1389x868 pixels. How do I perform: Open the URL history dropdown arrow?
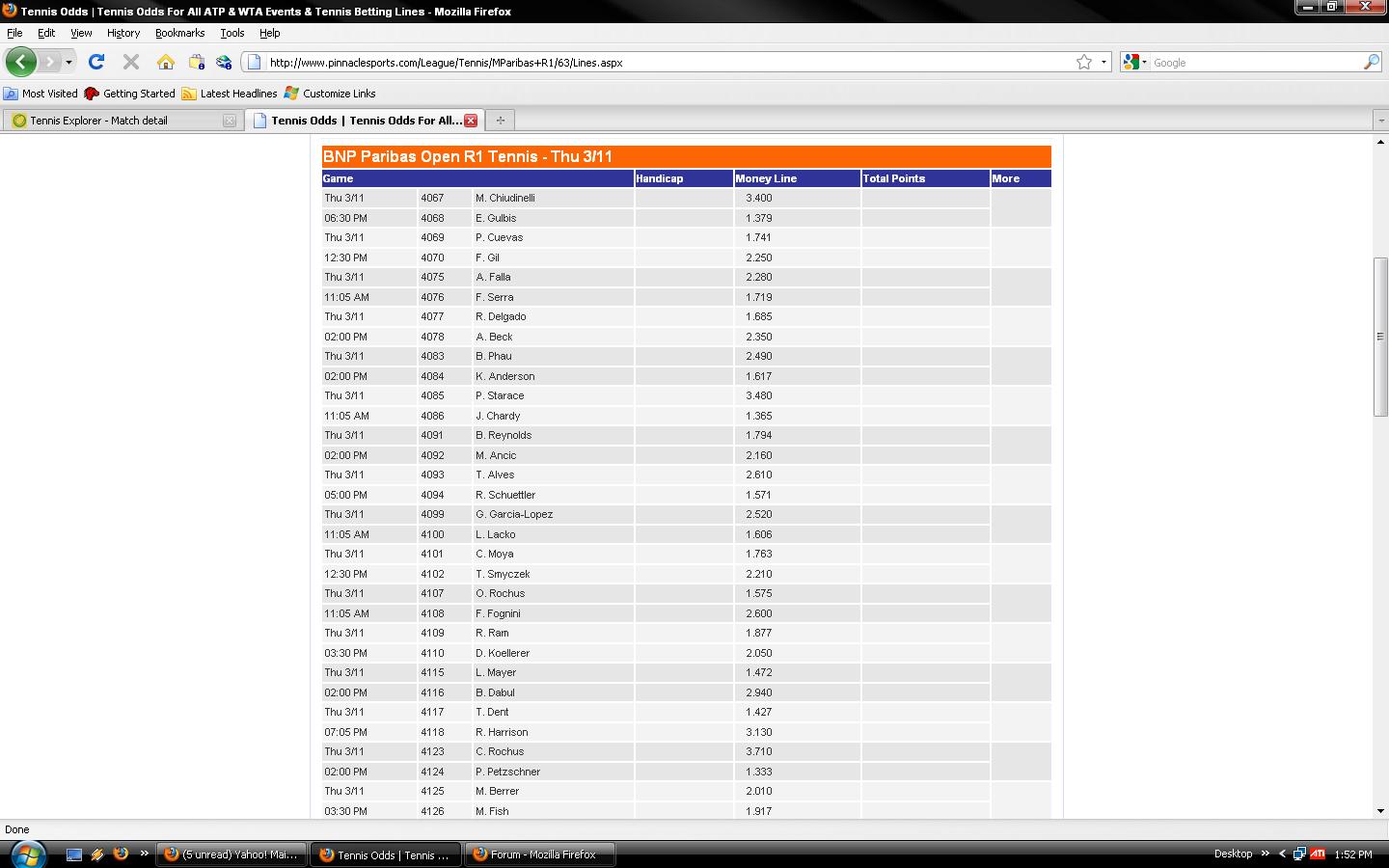pyautogui.click(x=1103, y=62)
